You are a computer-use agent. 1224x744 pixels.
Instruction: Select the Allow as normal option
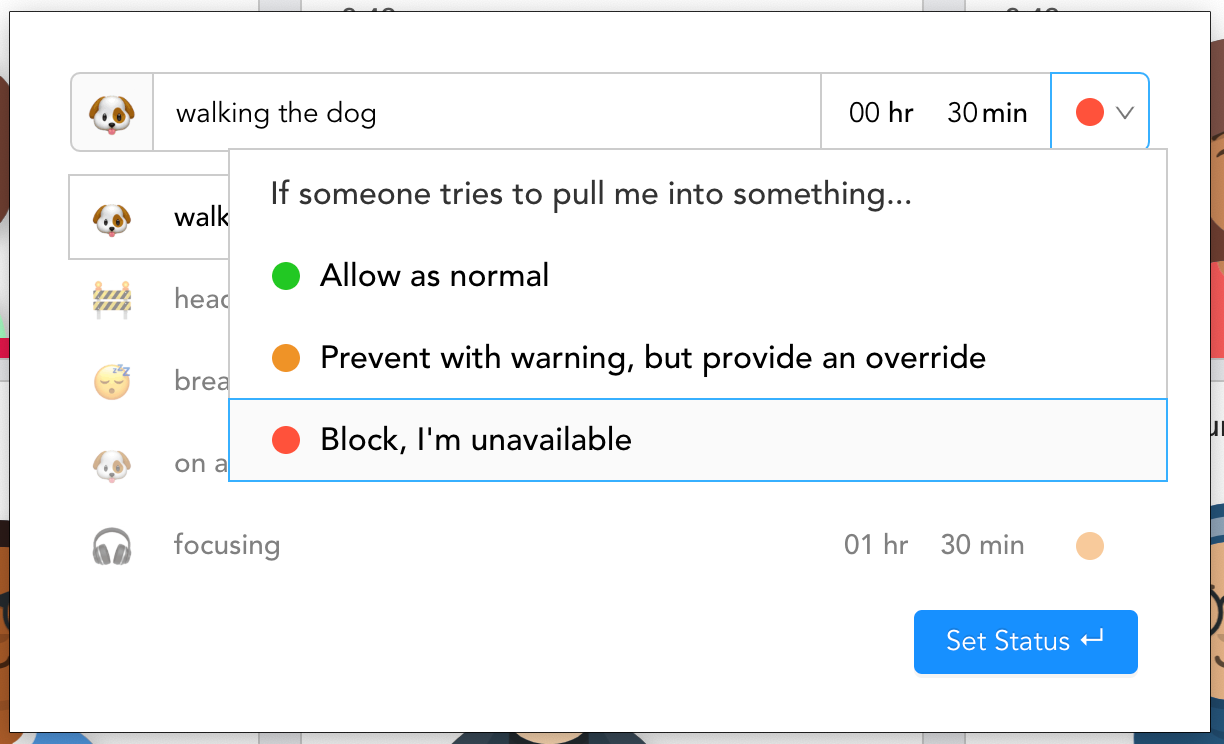pos(434,276)
